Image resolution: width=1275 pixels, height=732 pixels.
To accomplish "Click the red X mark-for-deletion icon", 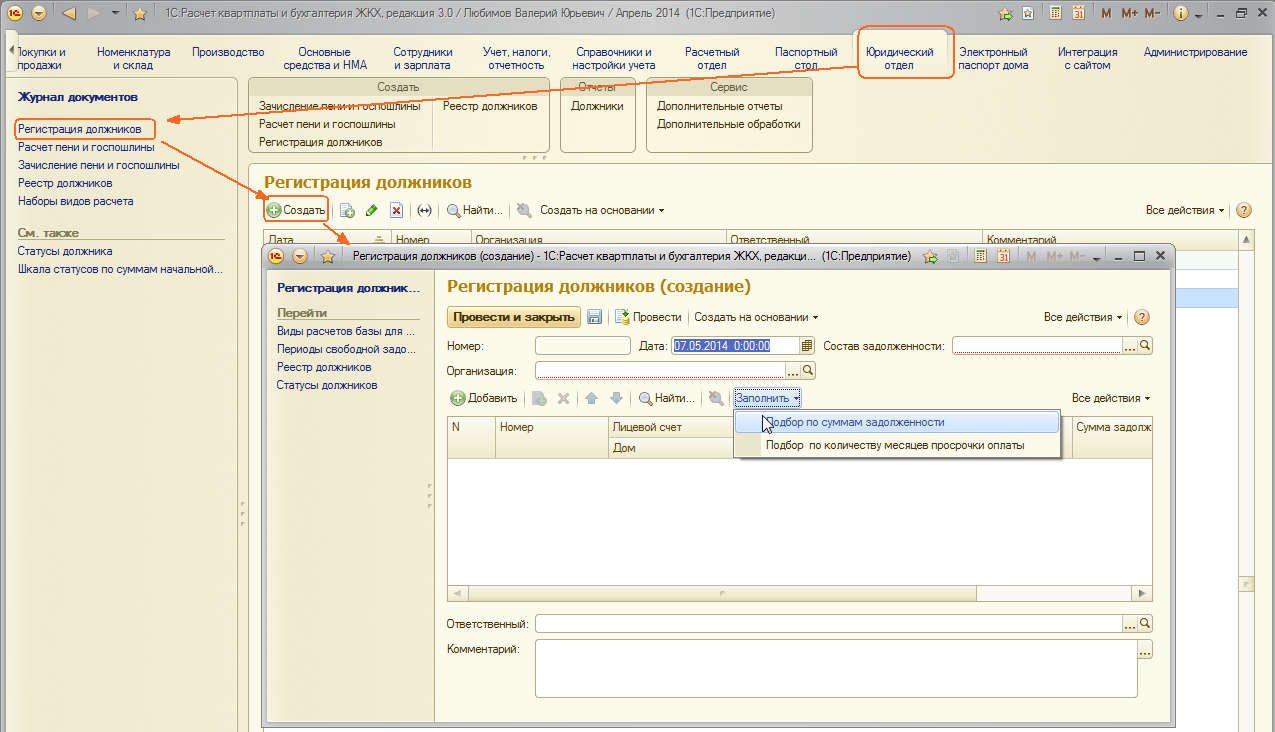I will pyautogui.click(x=396, y=211).
